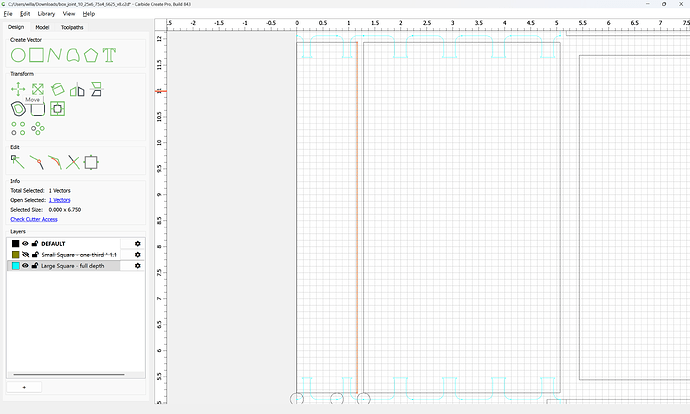Open settings gear for Large Square layer
The width and height of the screenshot is (690, 414).
pyautogui.click(x=137, y=266)
